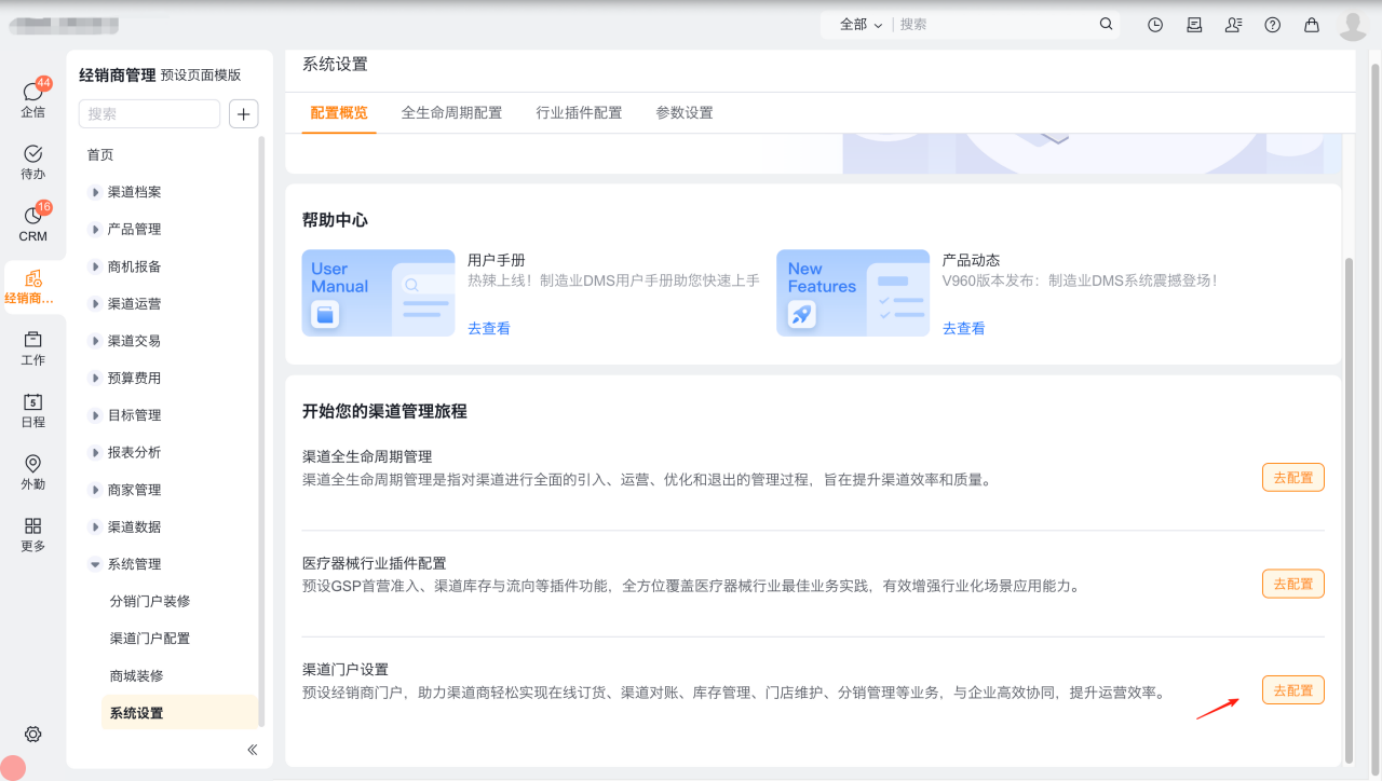
Task: Expand the 商机报备 tree item
Action: pyautogui.click(x=95, y=267)
